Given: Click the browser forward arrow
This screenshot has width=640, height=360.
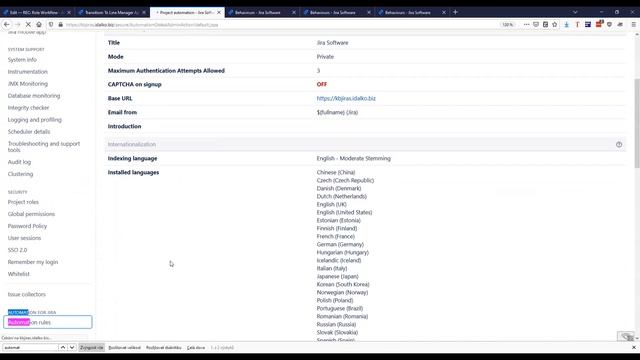Looking at the screenshot, I should [17, 24].
